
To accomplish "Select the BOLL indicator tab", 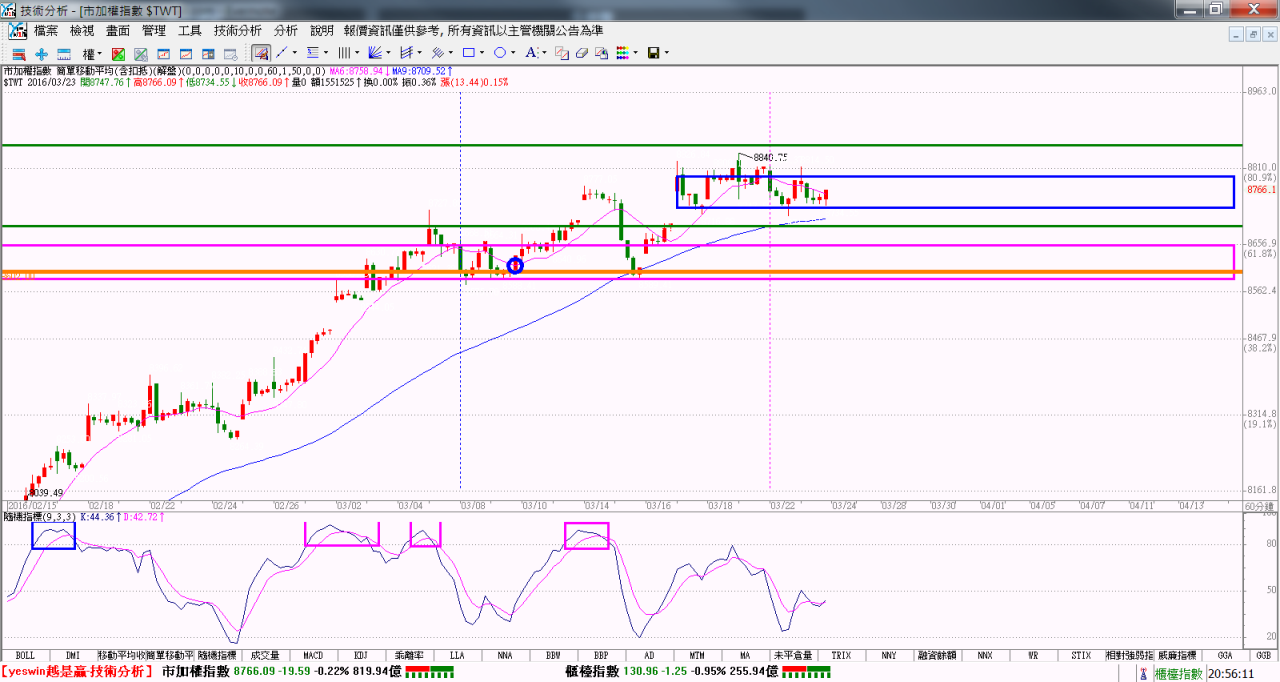I will point(25,656).
